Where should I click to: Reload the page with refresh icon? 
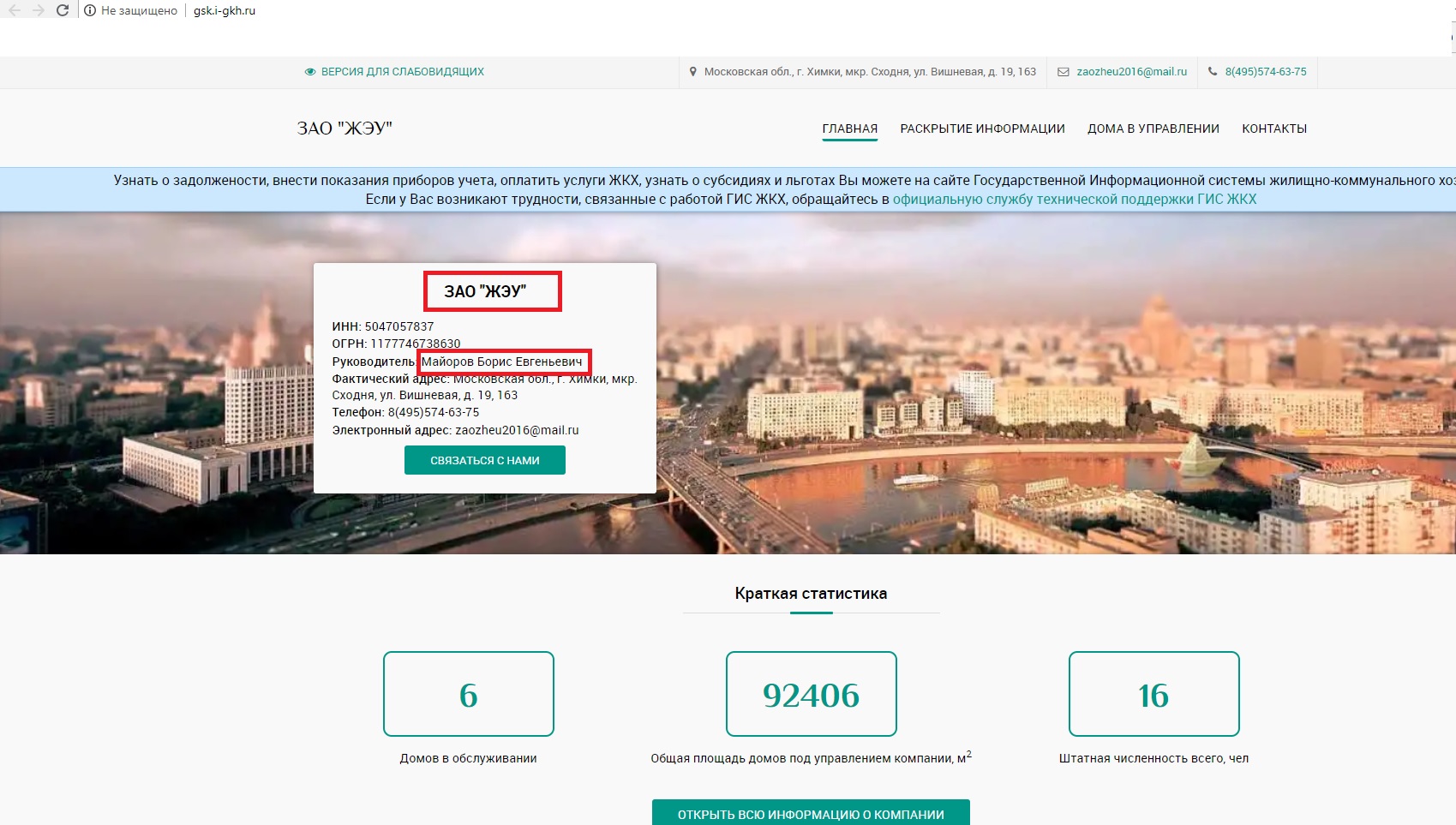[x=62, y=11]
